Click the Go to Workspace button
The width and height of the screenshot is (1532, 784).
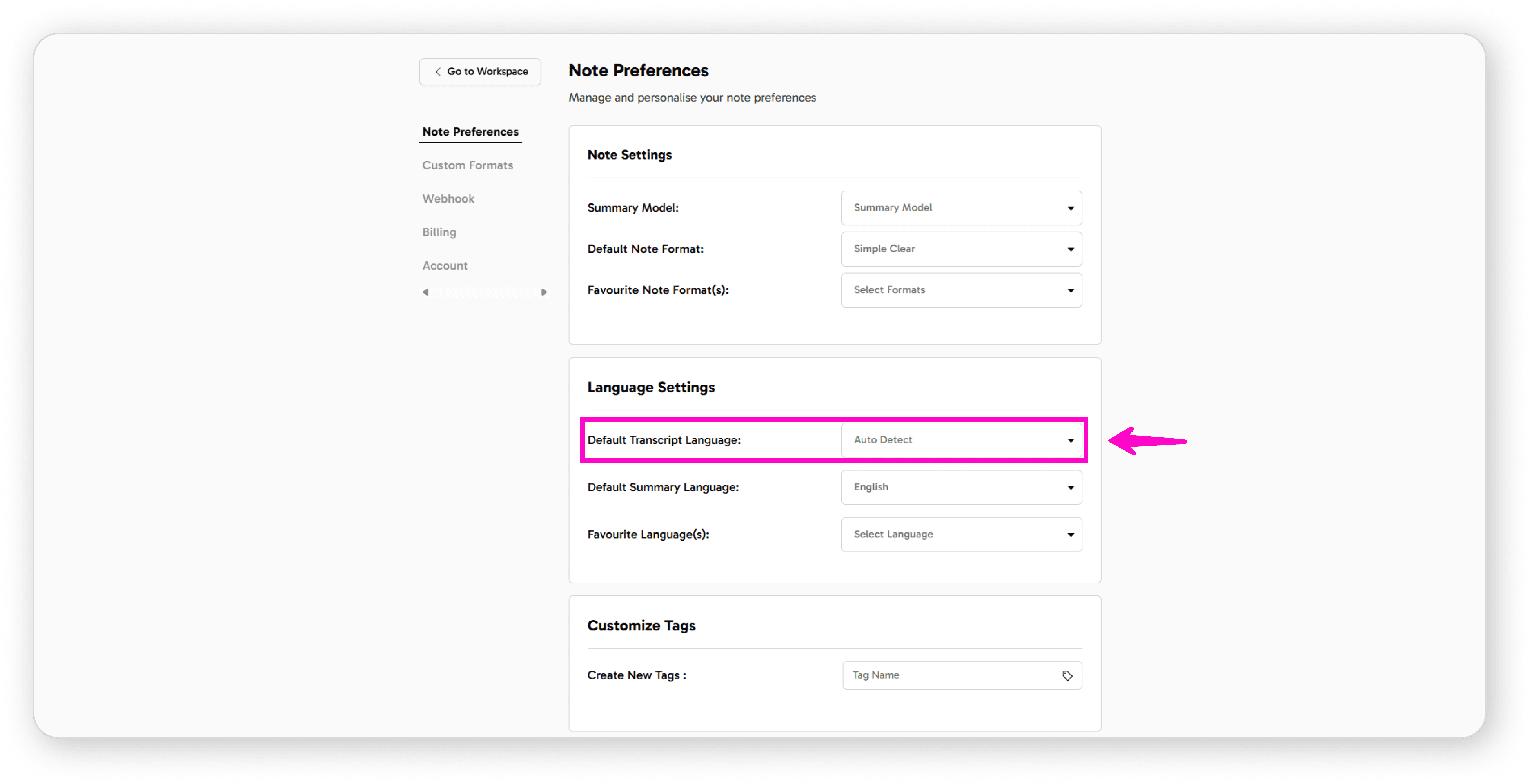click(x=480, y=71)
